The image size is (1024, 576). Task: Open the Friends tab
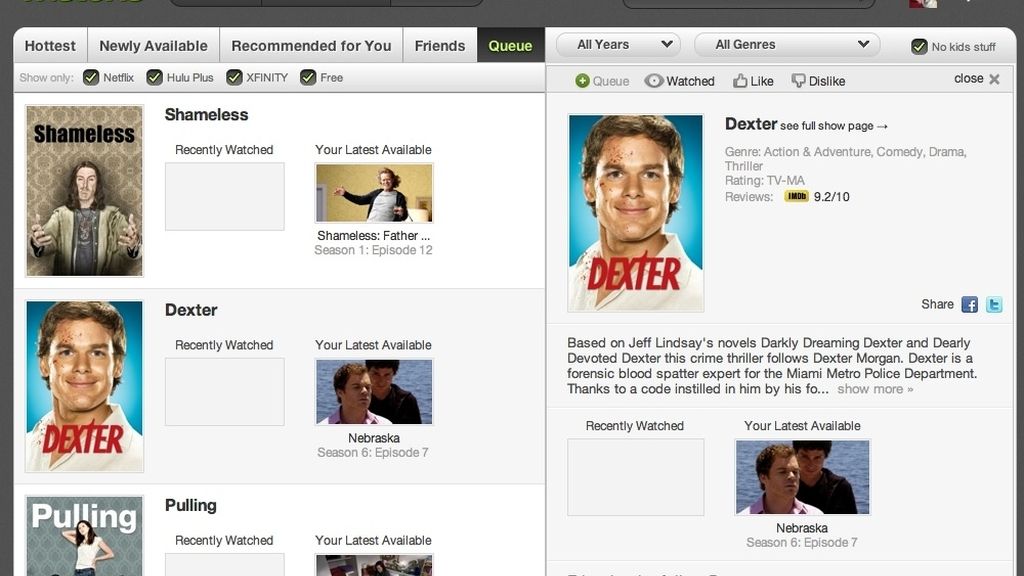[440, 46]
